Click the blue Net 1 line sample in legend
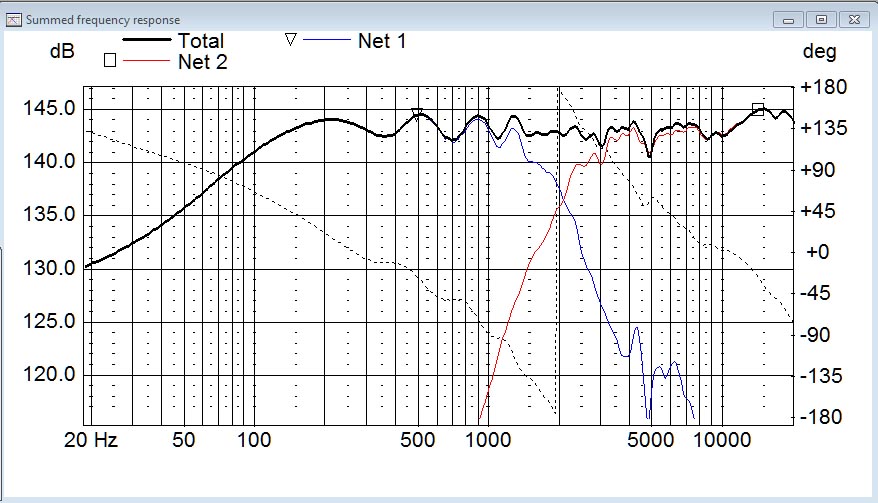The image size is (878, 503). pyautogui.click(x=326, y=40)
